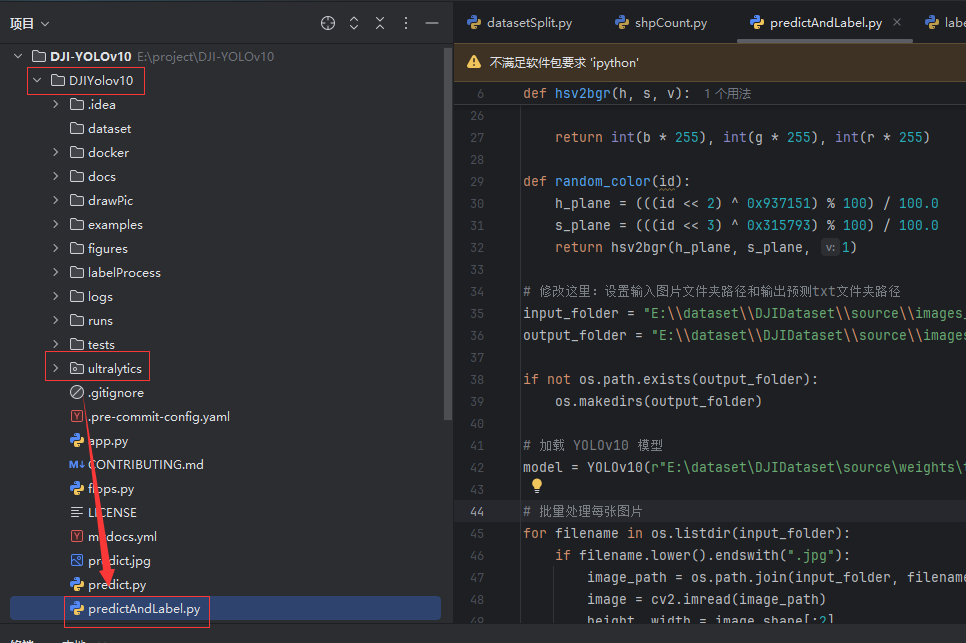The image size is (966, 643).
Task: Select the dataset folder in the tree
Action: (109, 129)
